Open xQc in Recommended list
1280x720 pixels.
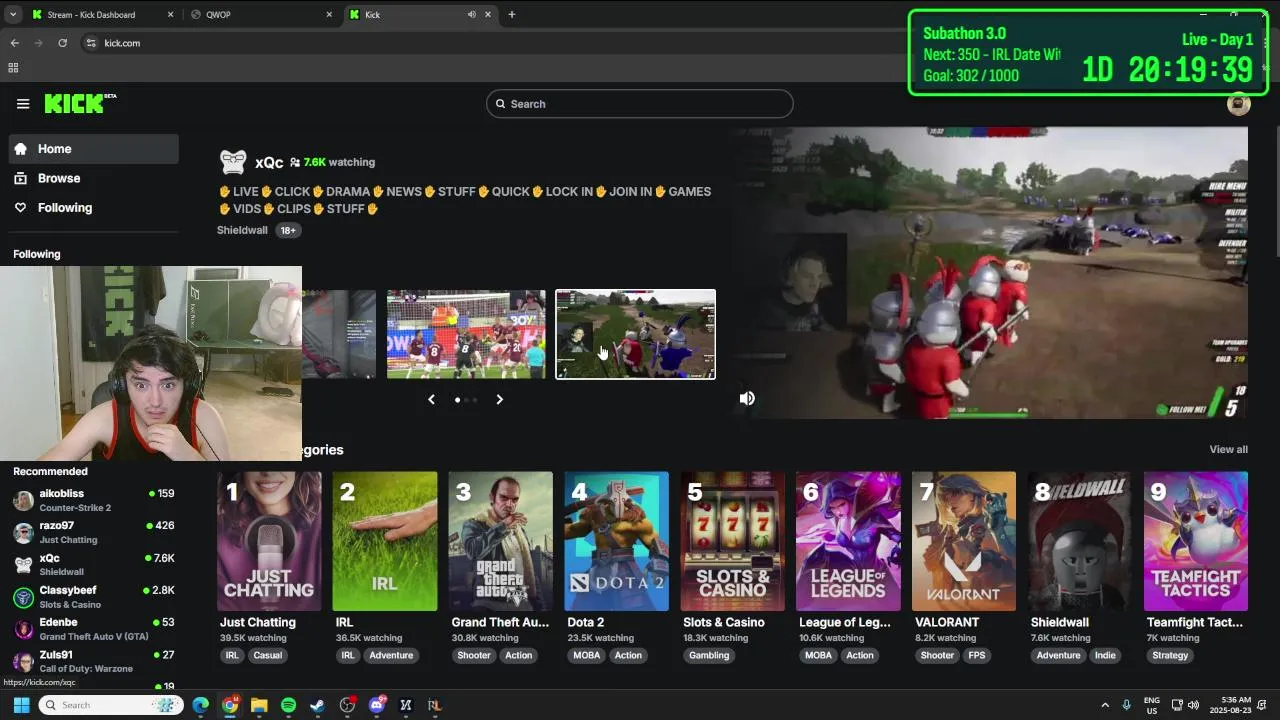(x=94, y=565)
